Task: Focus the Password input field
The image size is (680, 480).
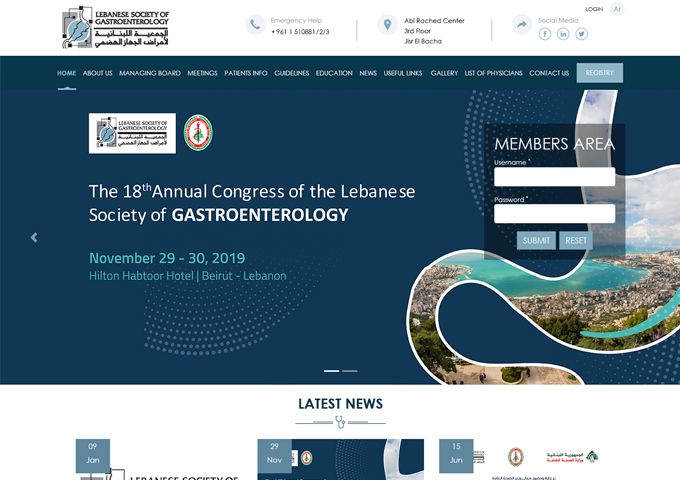Action: tap(554, 214)
